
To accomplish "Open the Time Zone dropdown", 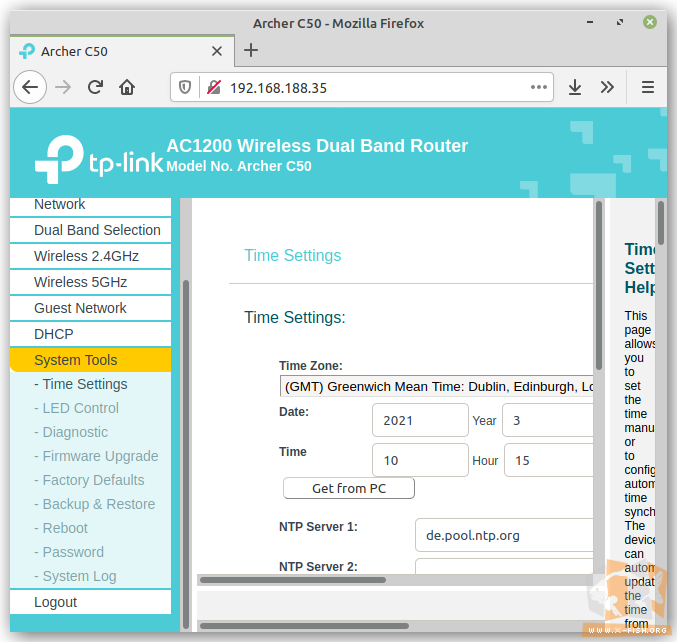I will pyautogui.click(x=437, y=386).
